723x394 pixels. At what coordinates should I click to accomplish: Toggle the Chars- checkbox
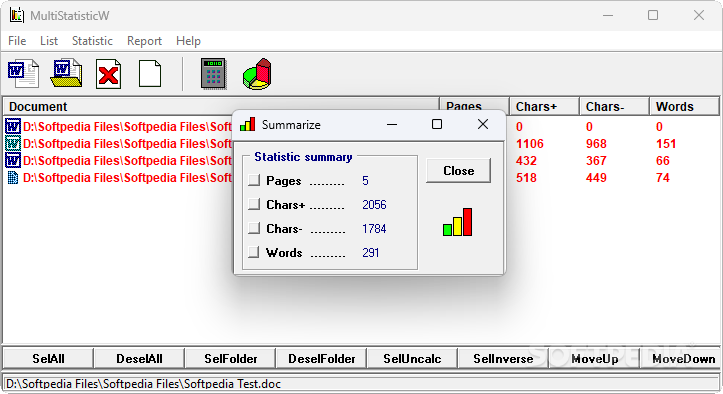pos(254,228)
